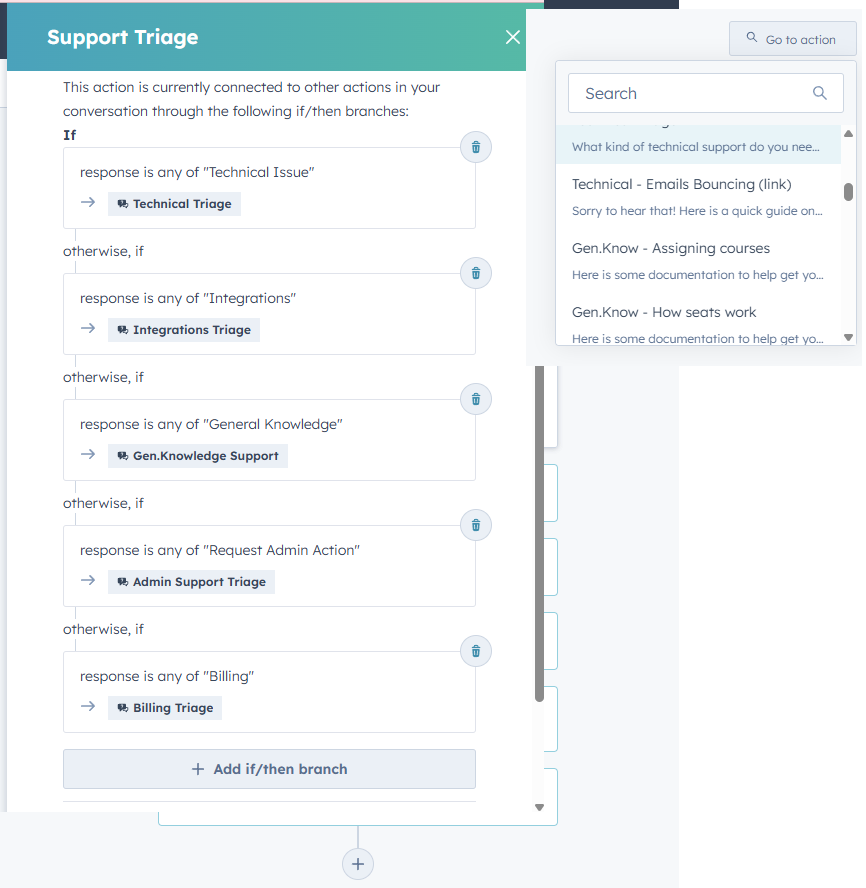Close the Support Triage panel
This screenshot has height=888, width=866.
[513, 37]
